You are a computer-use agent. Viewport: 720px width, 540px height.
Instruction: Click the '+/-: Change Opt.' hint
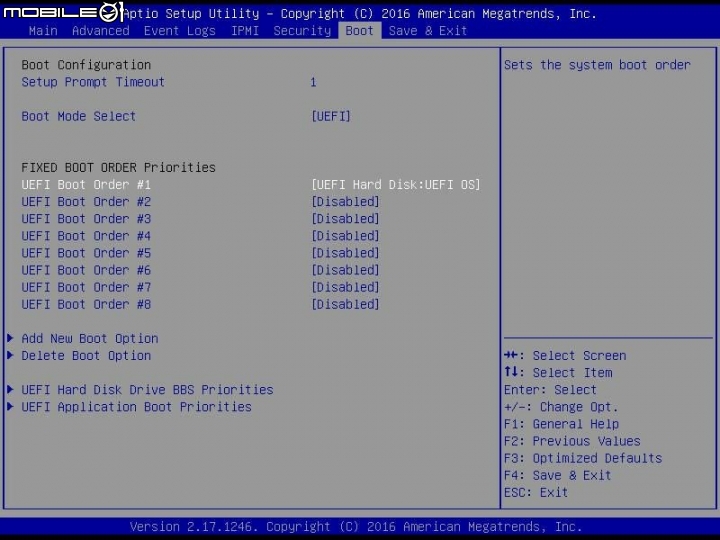tap(561, 407)
